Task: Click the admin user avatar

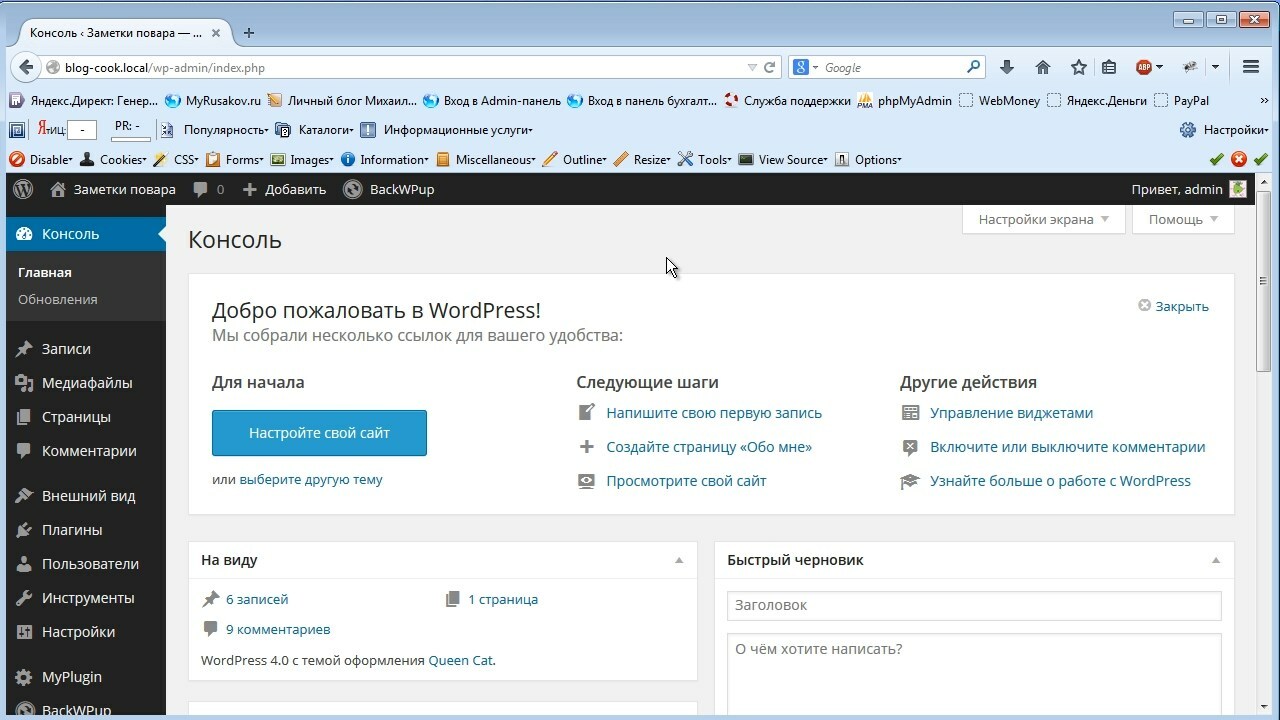Action: pos(1238,189)
